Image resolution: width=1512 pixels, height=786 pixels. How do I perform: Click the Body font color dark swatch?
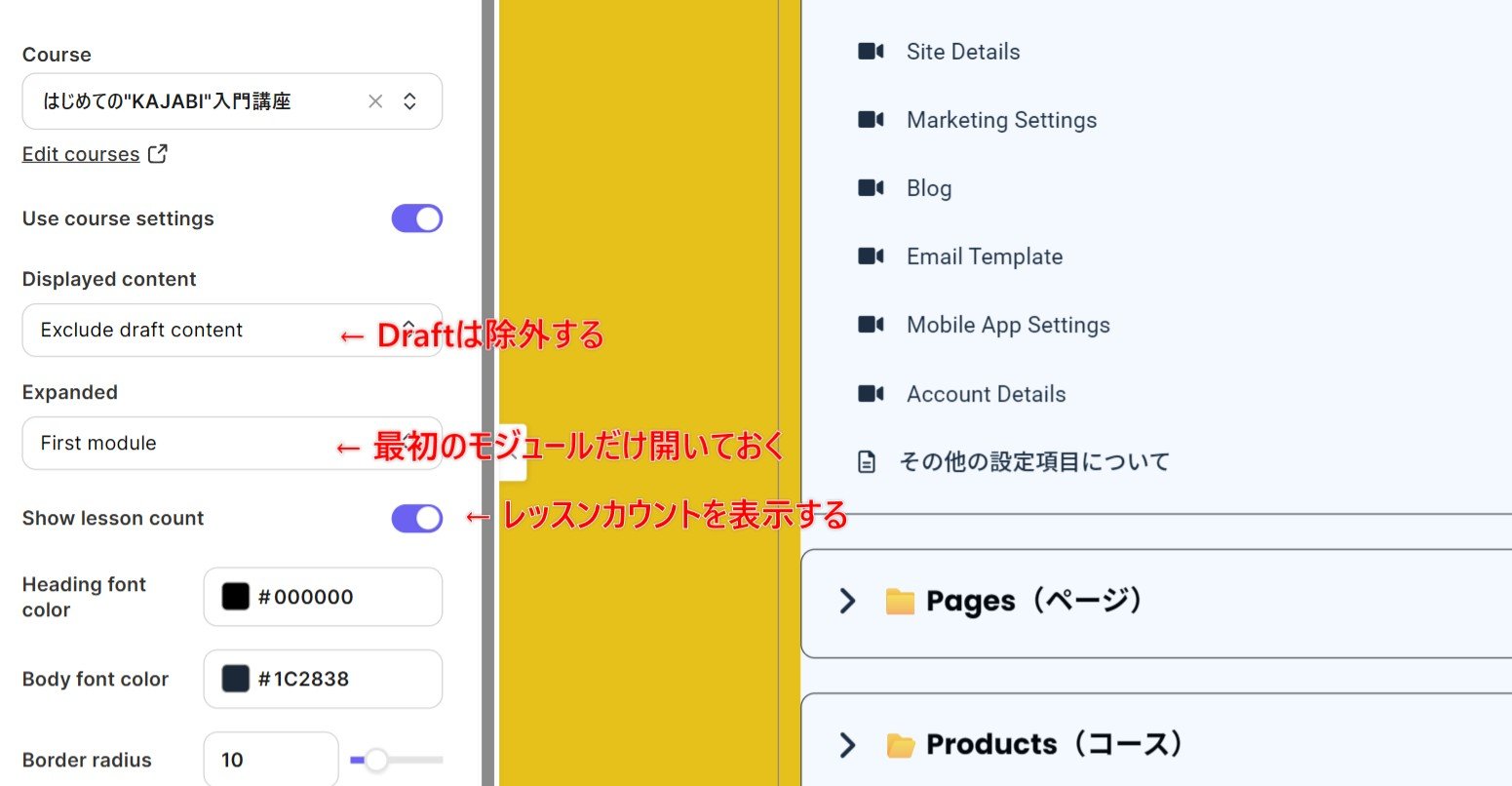coord(236,679)
